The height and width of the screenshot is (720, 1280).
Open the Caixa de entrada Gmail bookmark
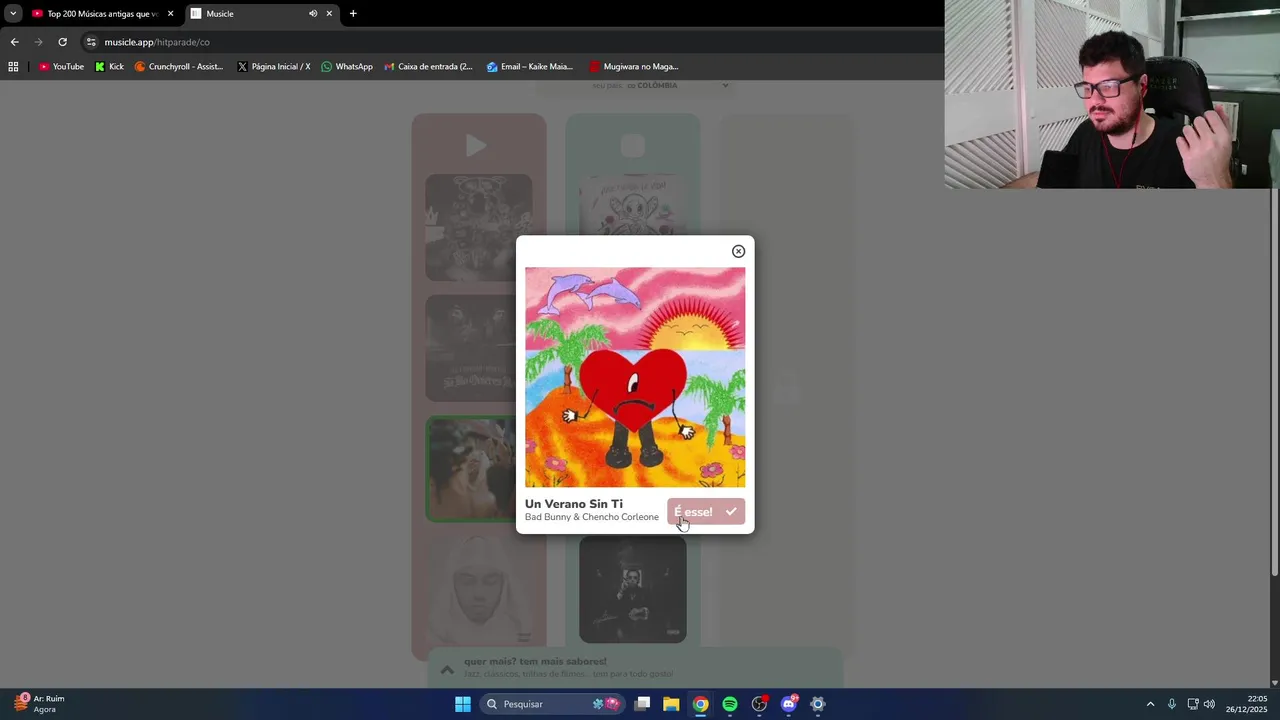coord(429,67)
